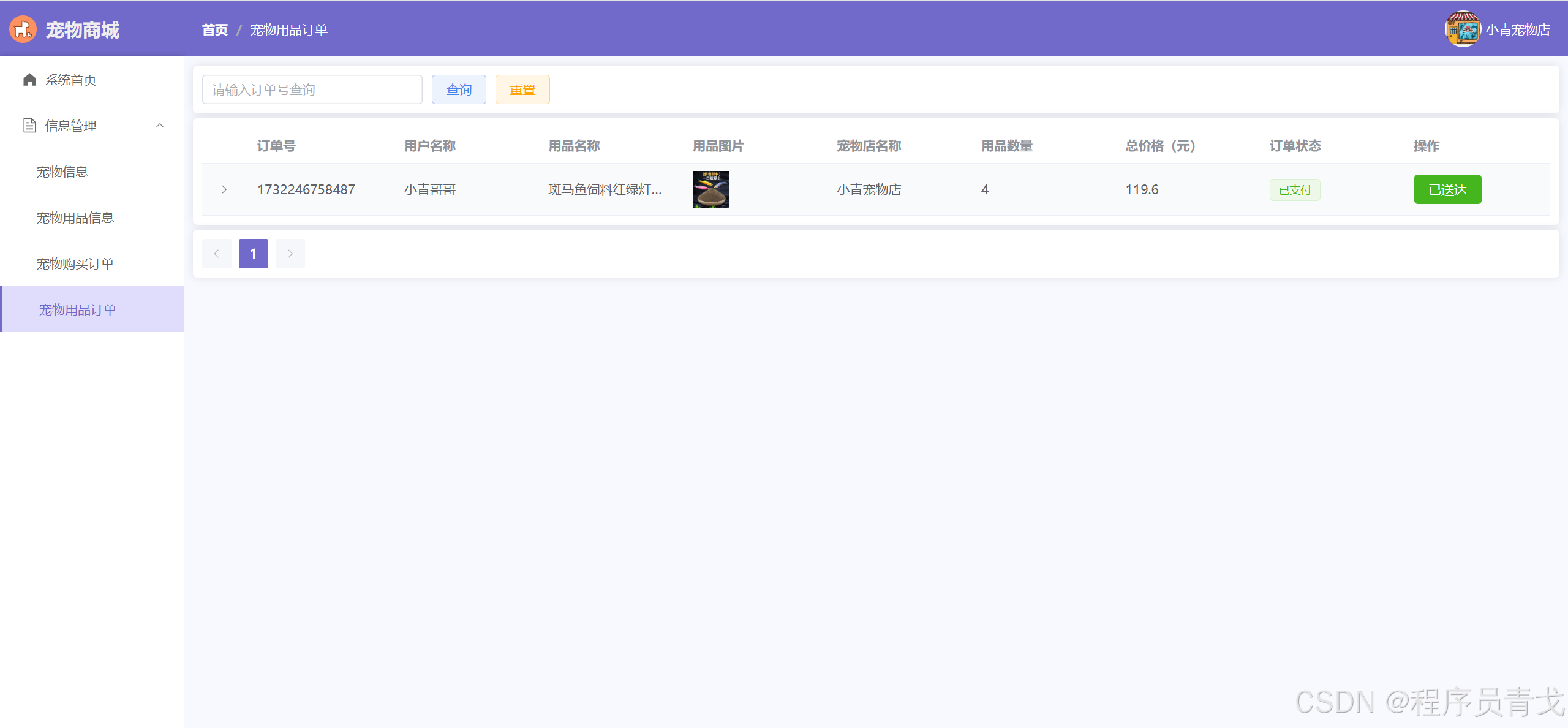The height and width of the screenshot is (728, 1568).
Task: Open 宠物用品信息 menu item
Action: 75,218
